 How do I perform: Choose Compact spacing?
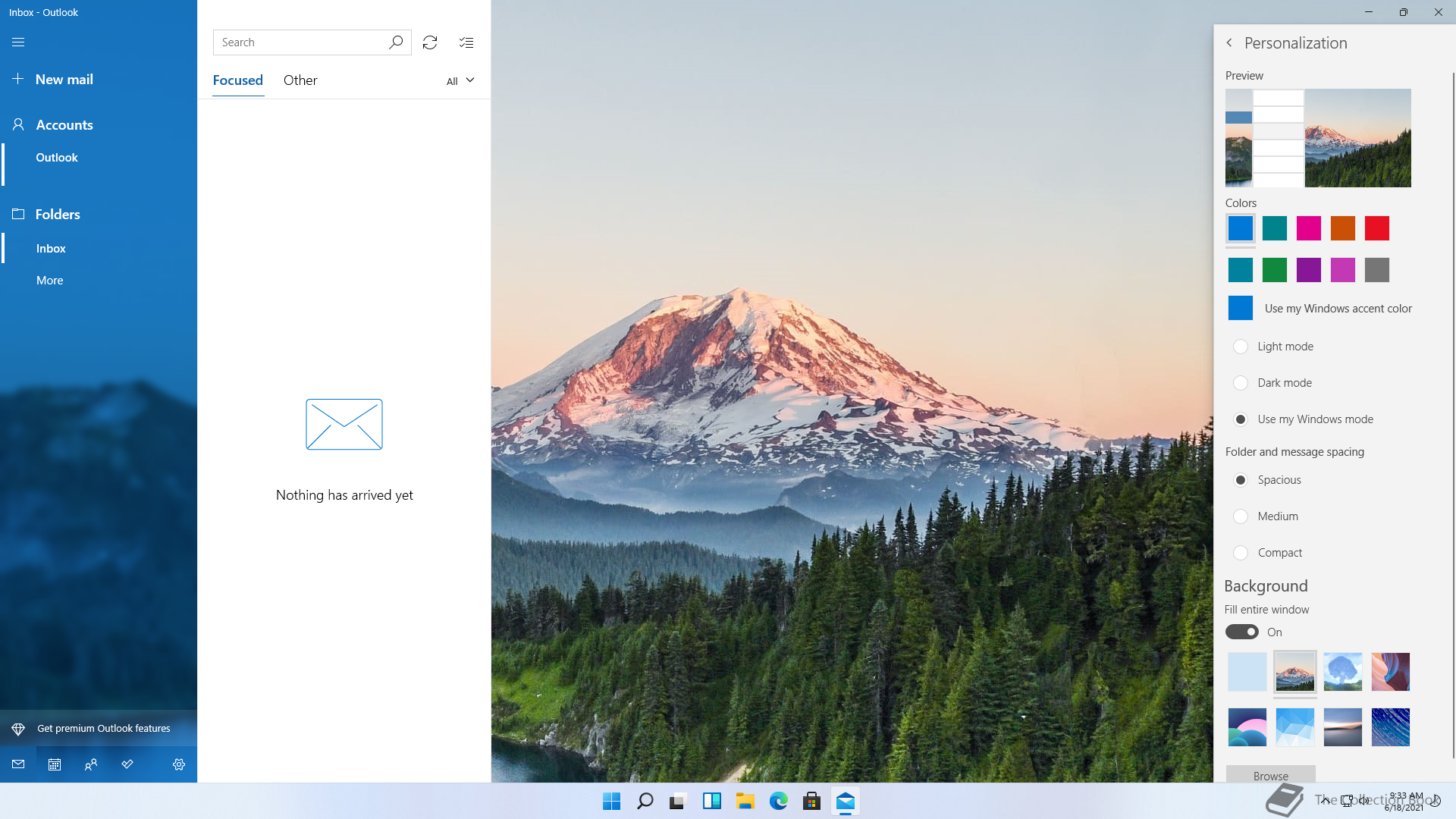click(1241, 553)
